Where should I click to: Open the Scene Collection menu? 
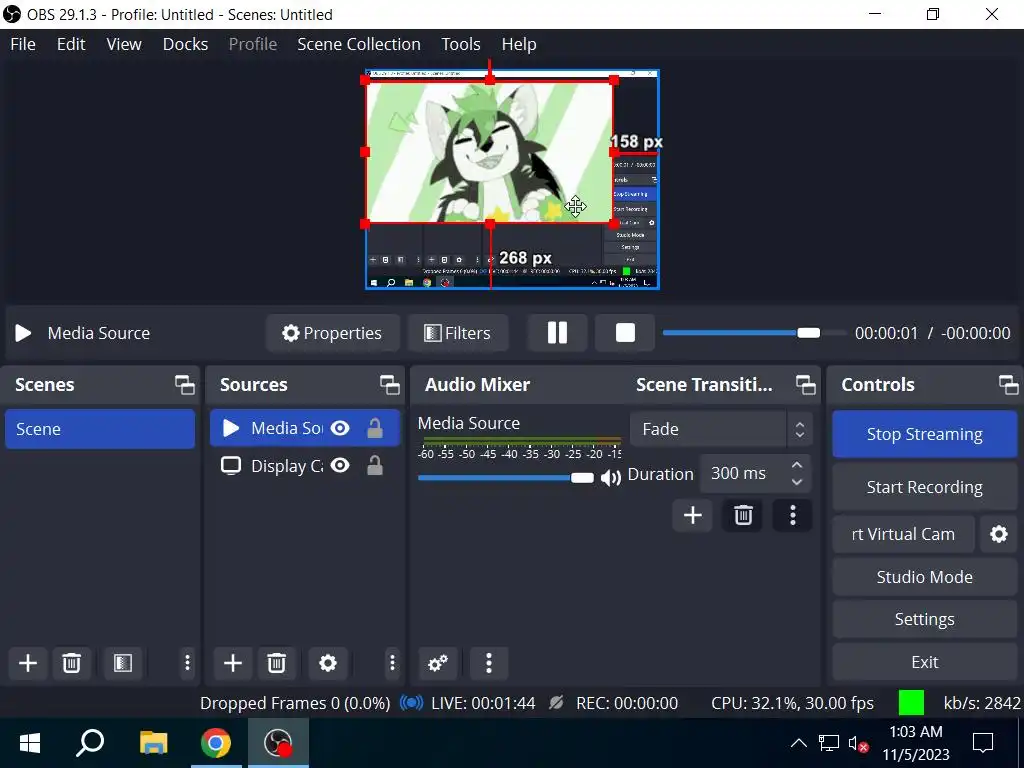point(359,44)
